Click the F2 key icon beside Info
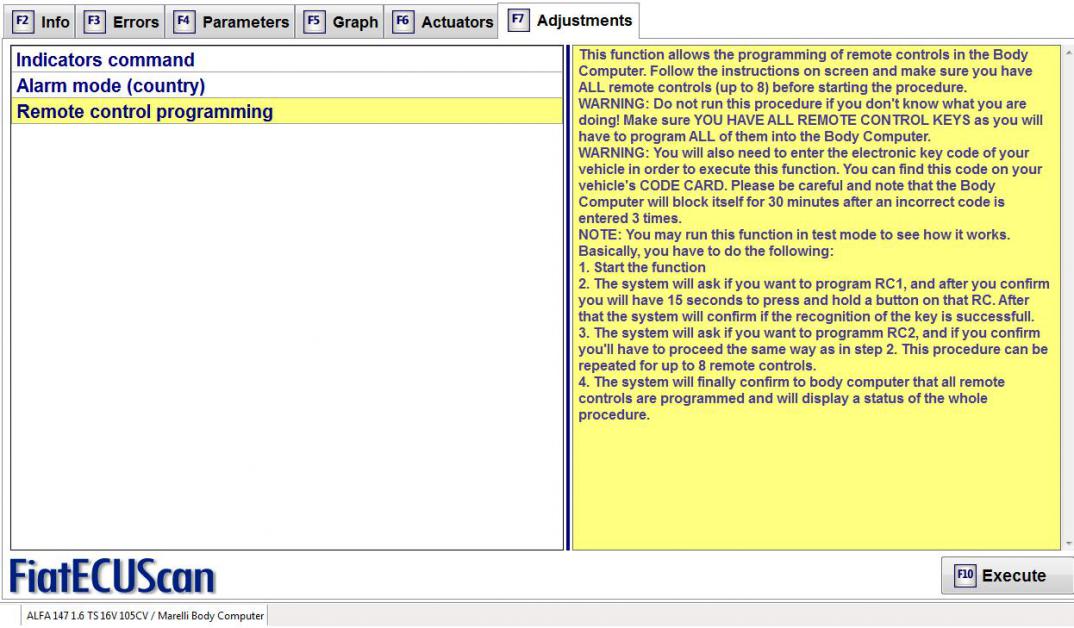 click(x=23, y=21)
